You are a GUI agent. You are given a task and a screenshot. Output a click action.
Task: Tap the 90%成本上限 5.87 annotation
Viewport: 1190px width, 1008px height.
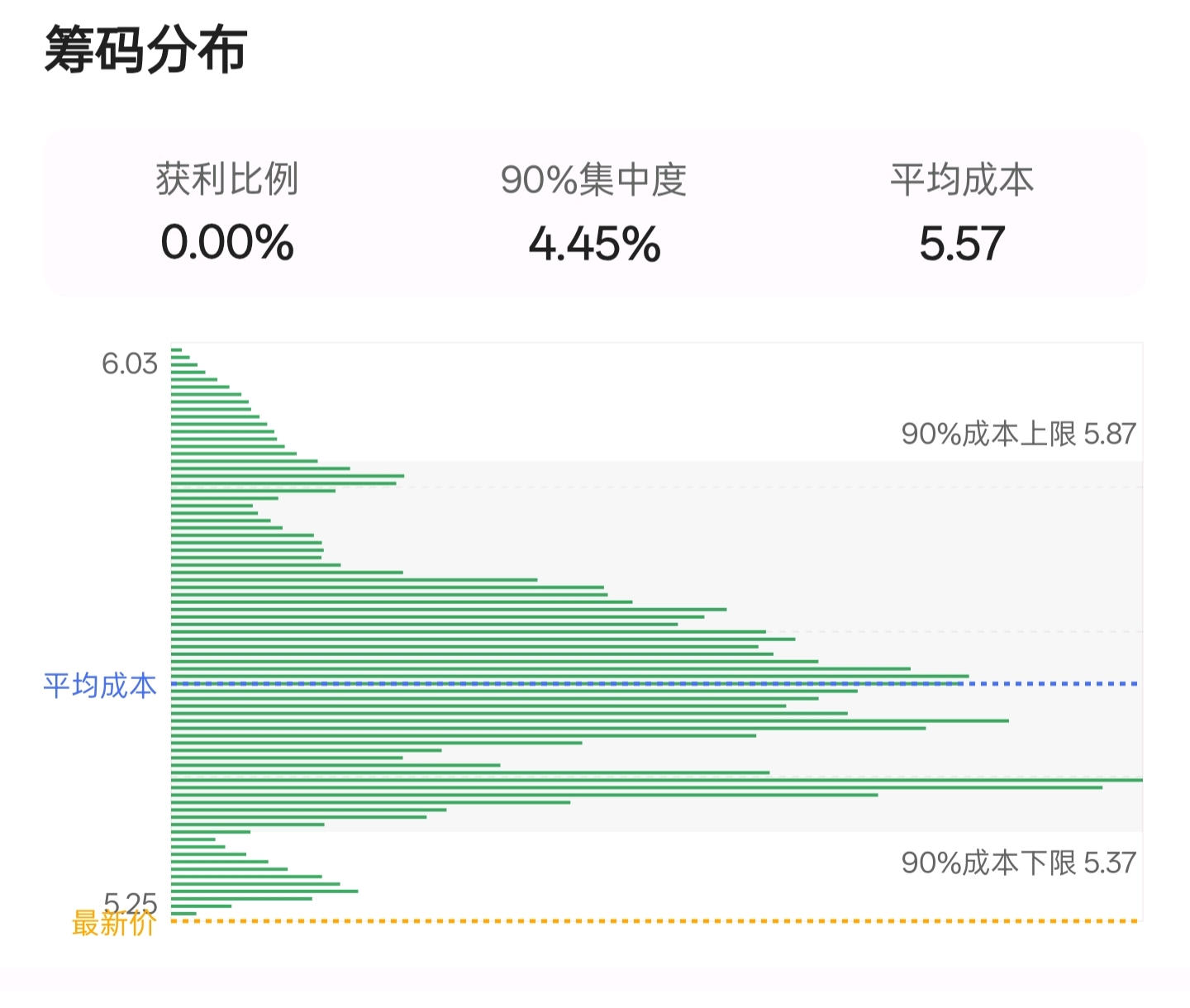pyautogui.click(x=1018, y=434)
